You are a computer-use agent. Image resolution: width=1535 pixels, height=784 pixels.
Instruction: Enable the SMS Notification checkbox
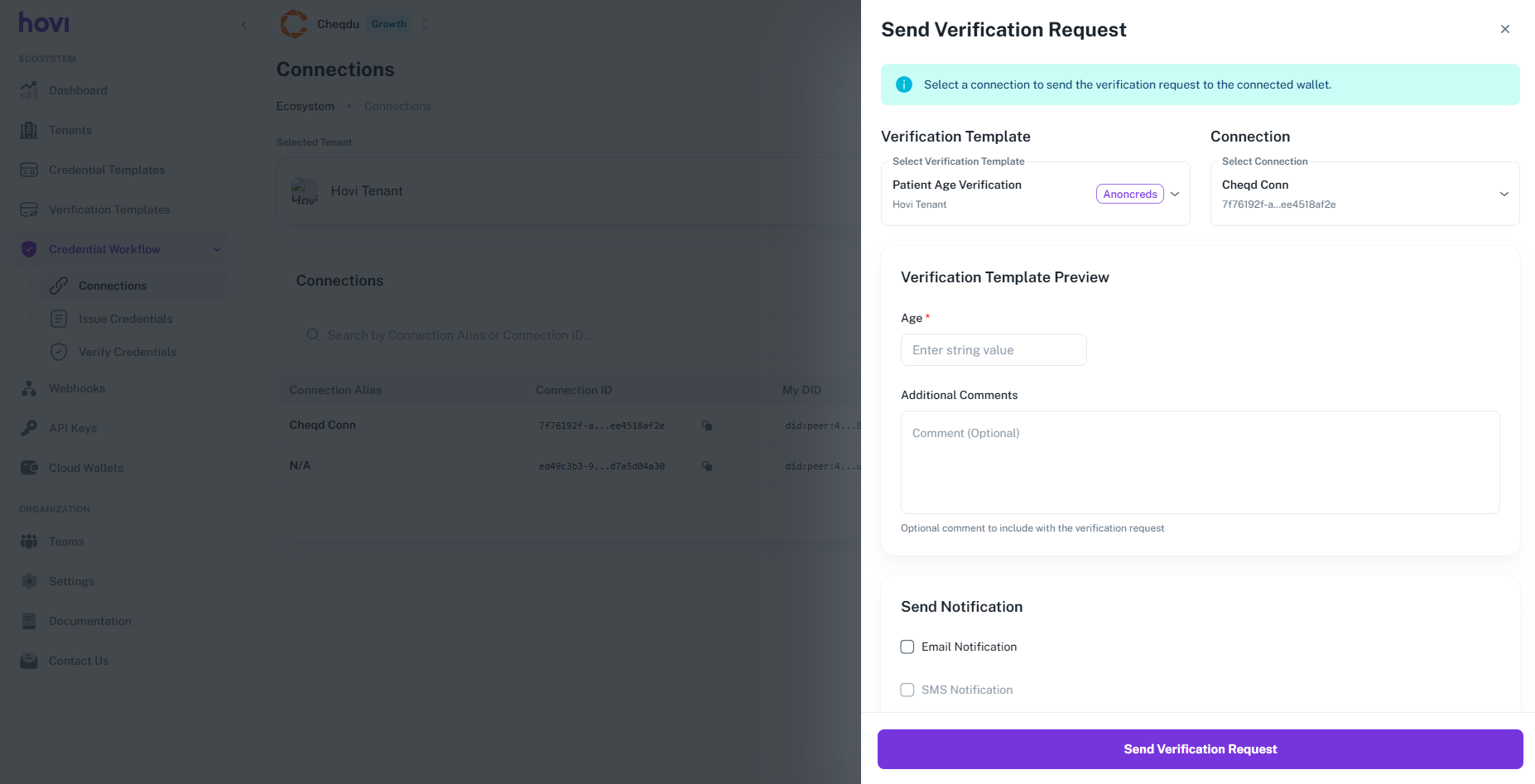pyautogui.click(x=907, y=690)
